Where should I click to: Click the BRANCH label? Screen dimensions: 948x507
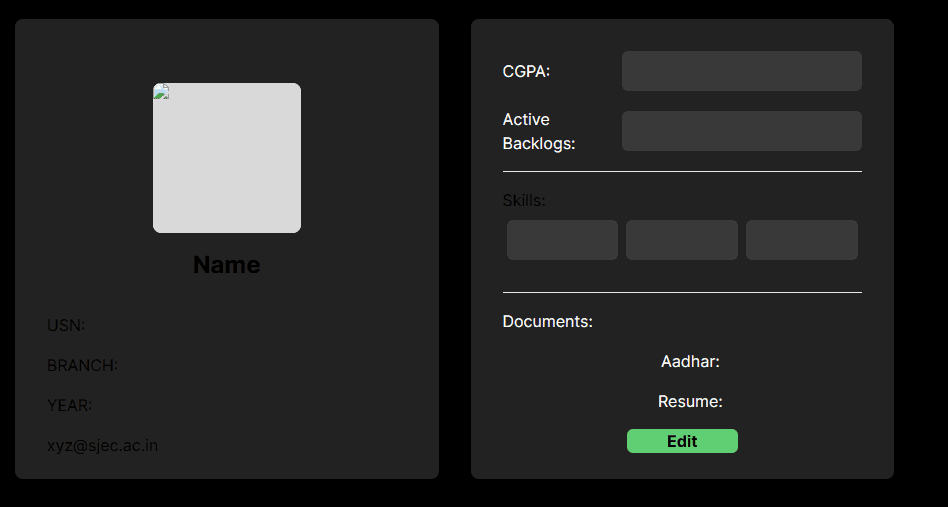pyautogui.click(x=82, y=365)
